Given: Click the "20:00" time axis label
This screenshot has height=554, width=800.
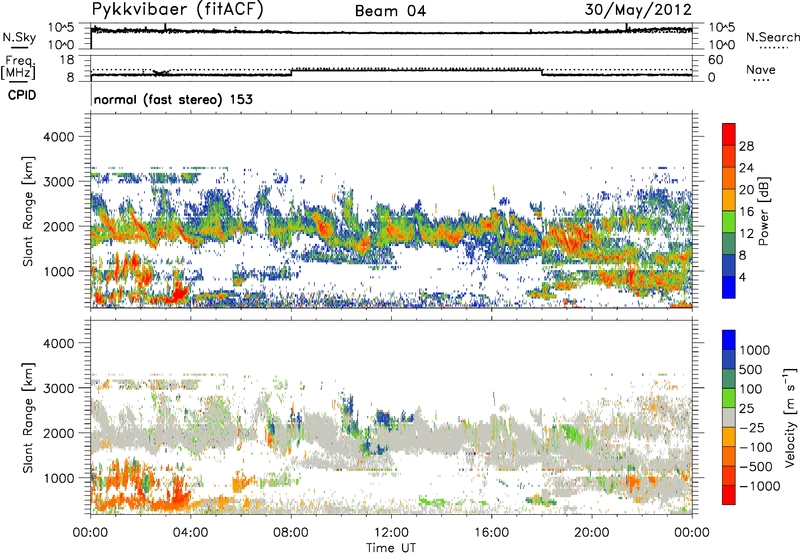Looking at the screenshot, I should tap(592, 533).
